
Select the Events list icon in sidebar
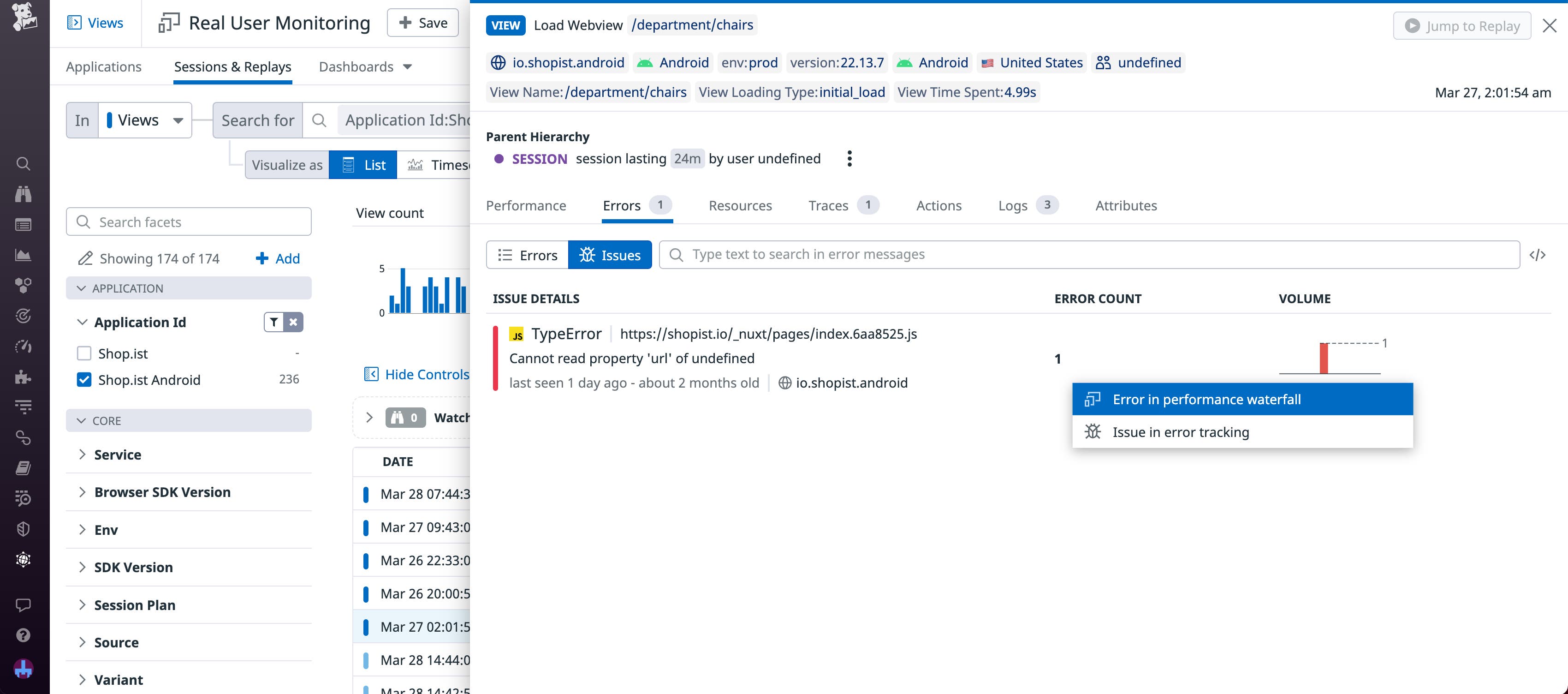coord(23,224)
